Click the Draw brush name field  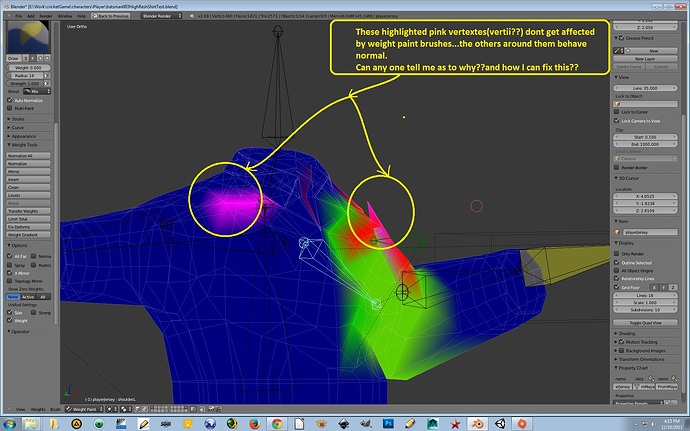(x=14, y=59)
